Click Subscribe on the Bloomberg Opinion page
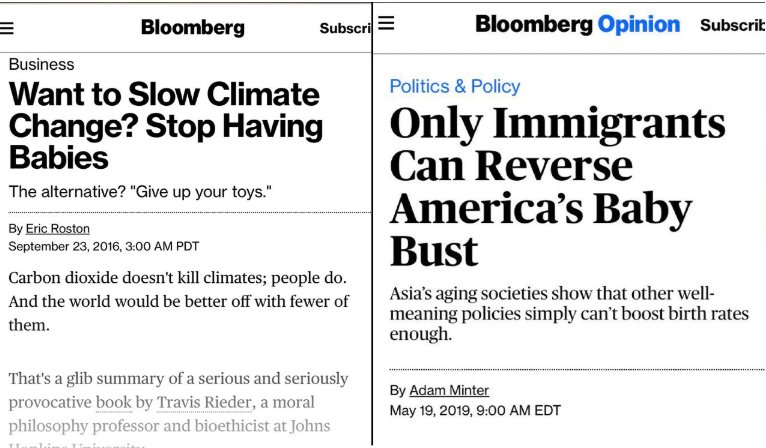Screen dimensions: 766x448 pyautogui.click(x=732, y=25)
